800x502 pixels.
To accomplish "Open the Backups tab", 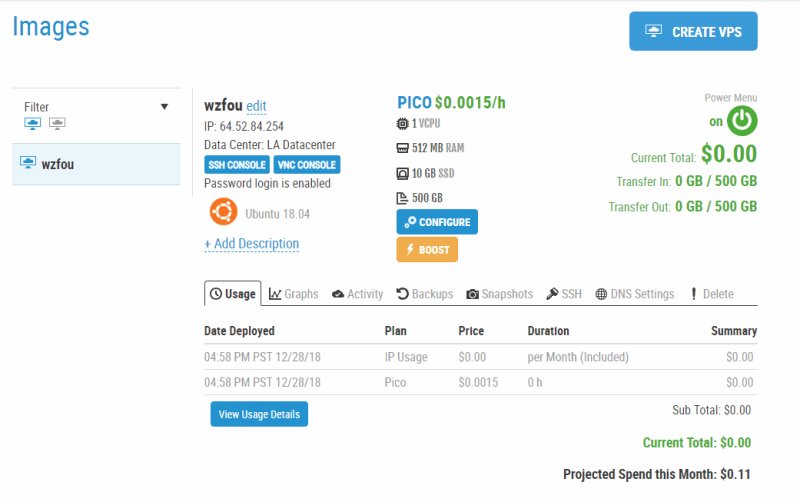I will (x=424, y=294).
